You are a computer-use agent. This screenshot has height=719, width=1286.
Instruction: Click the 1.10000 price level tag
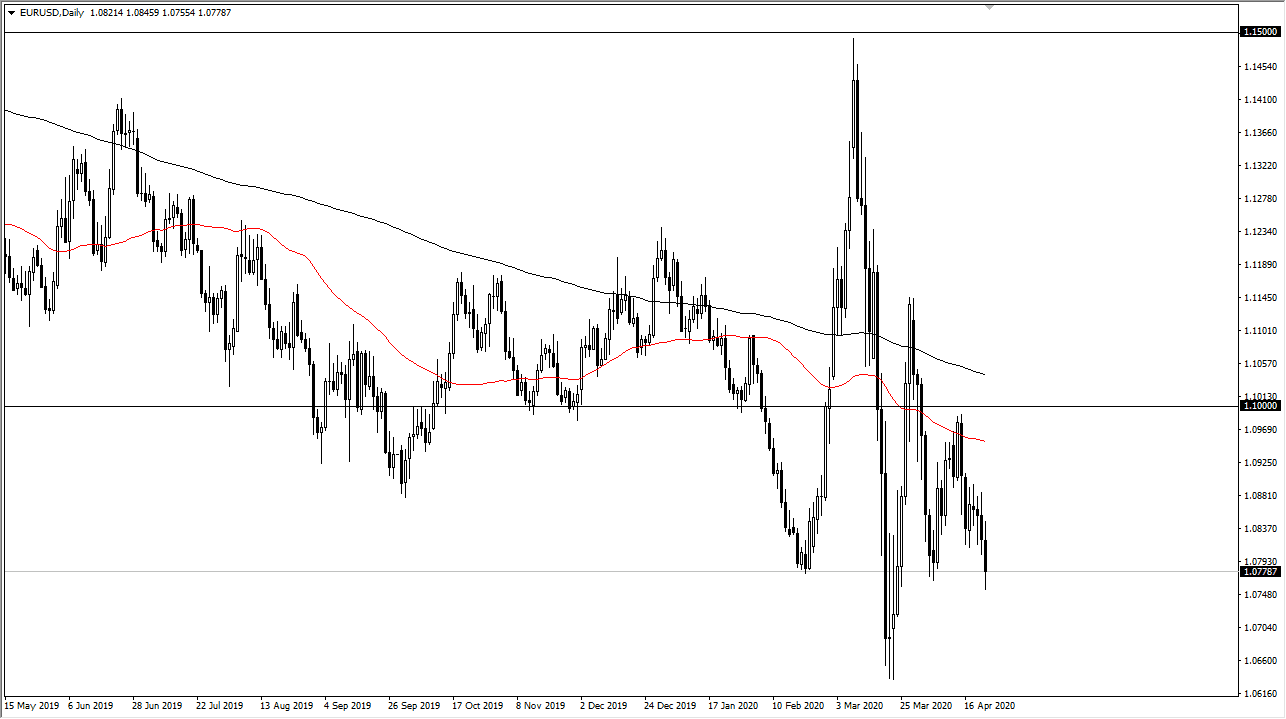(x=1260, y=406)
